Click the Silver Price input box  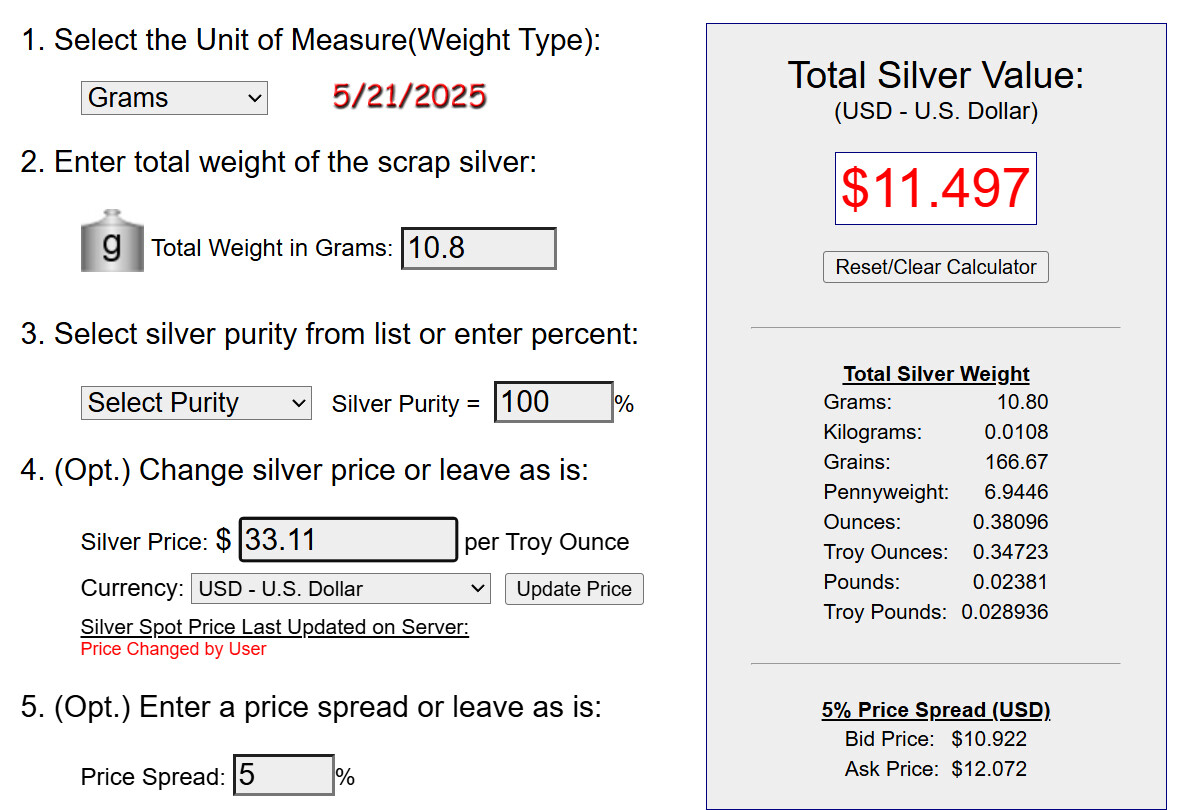348,541
